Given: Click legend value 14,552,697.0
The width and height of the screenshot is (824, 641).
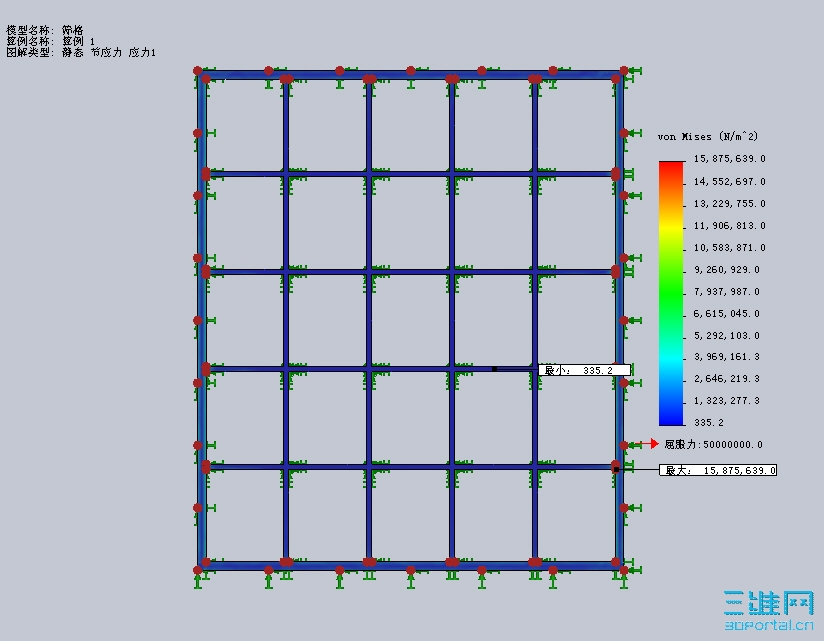Looking at the screenshot, I should click(x=729, y=182).
